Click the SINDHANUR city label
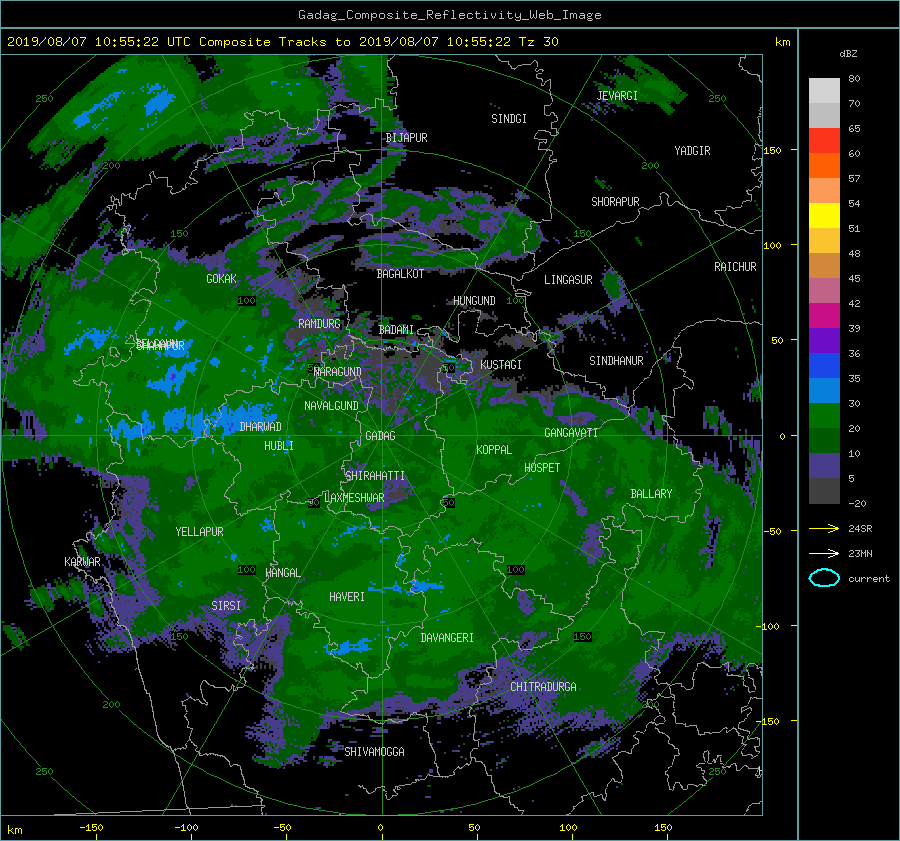Screen dimensions: 900x841 [x=616, y=361]
